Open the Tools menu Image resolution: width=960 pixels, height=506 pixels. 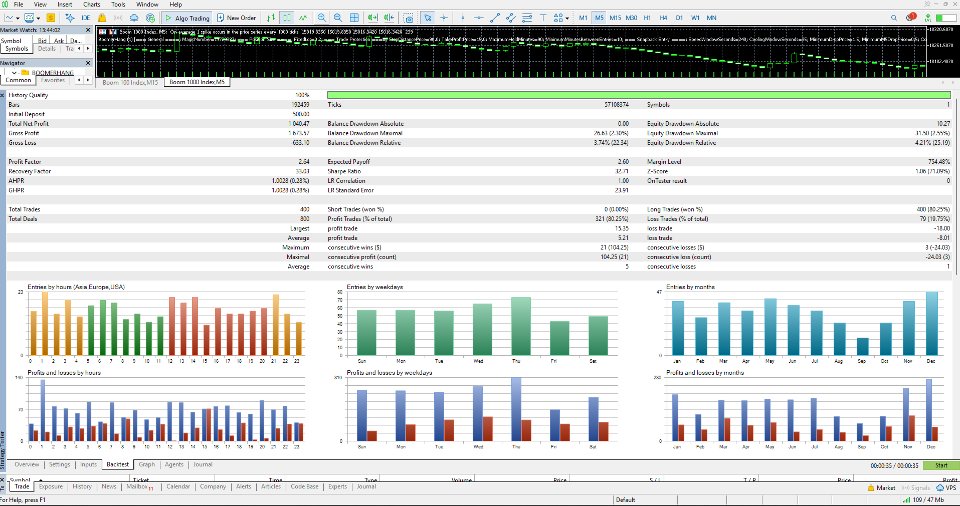pyautogui.click(x=118, y=4)
